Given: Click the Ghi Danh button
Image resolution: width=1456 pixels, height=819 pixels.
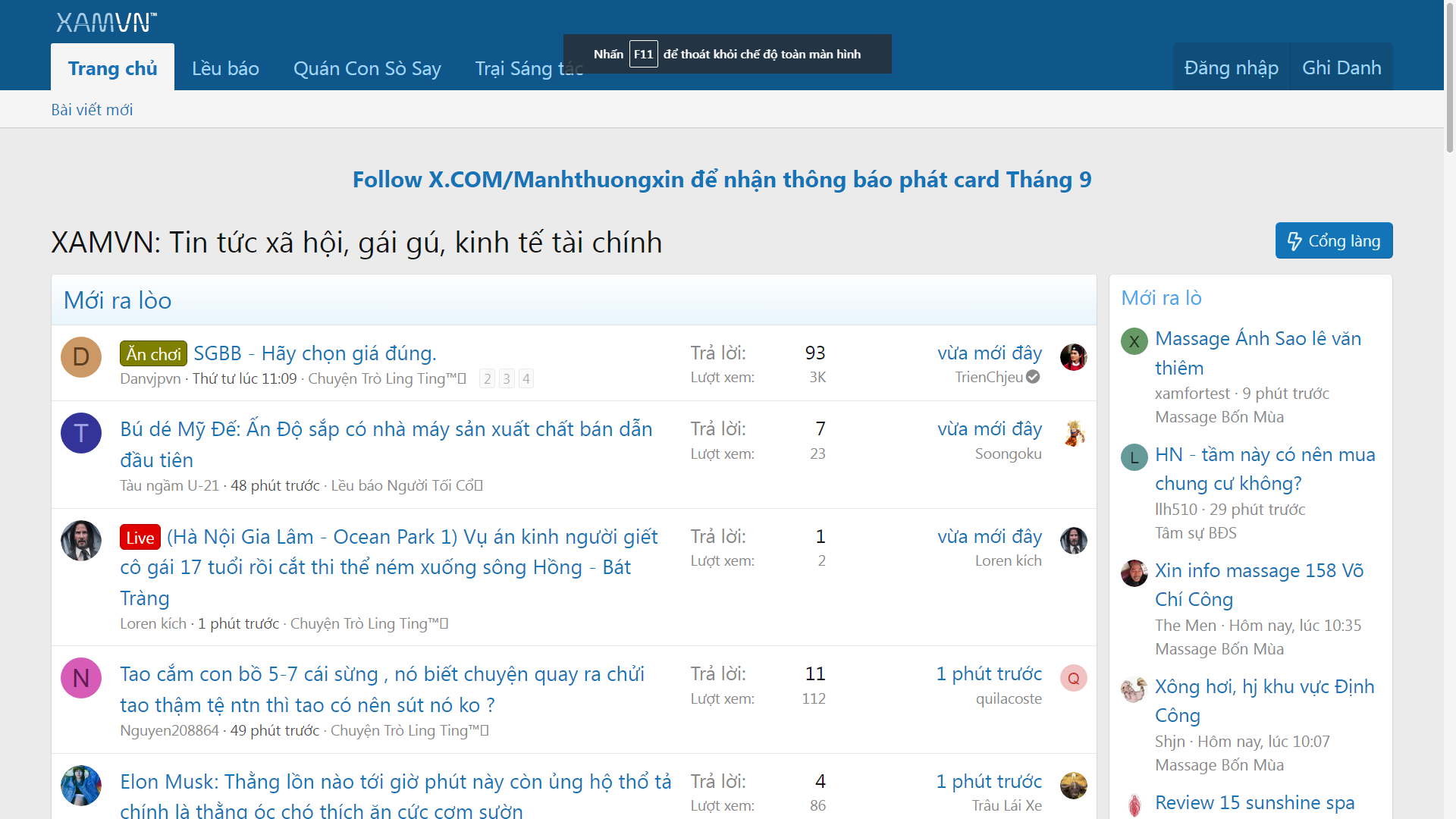Looking at the screenshot, I should point(1341,67).
